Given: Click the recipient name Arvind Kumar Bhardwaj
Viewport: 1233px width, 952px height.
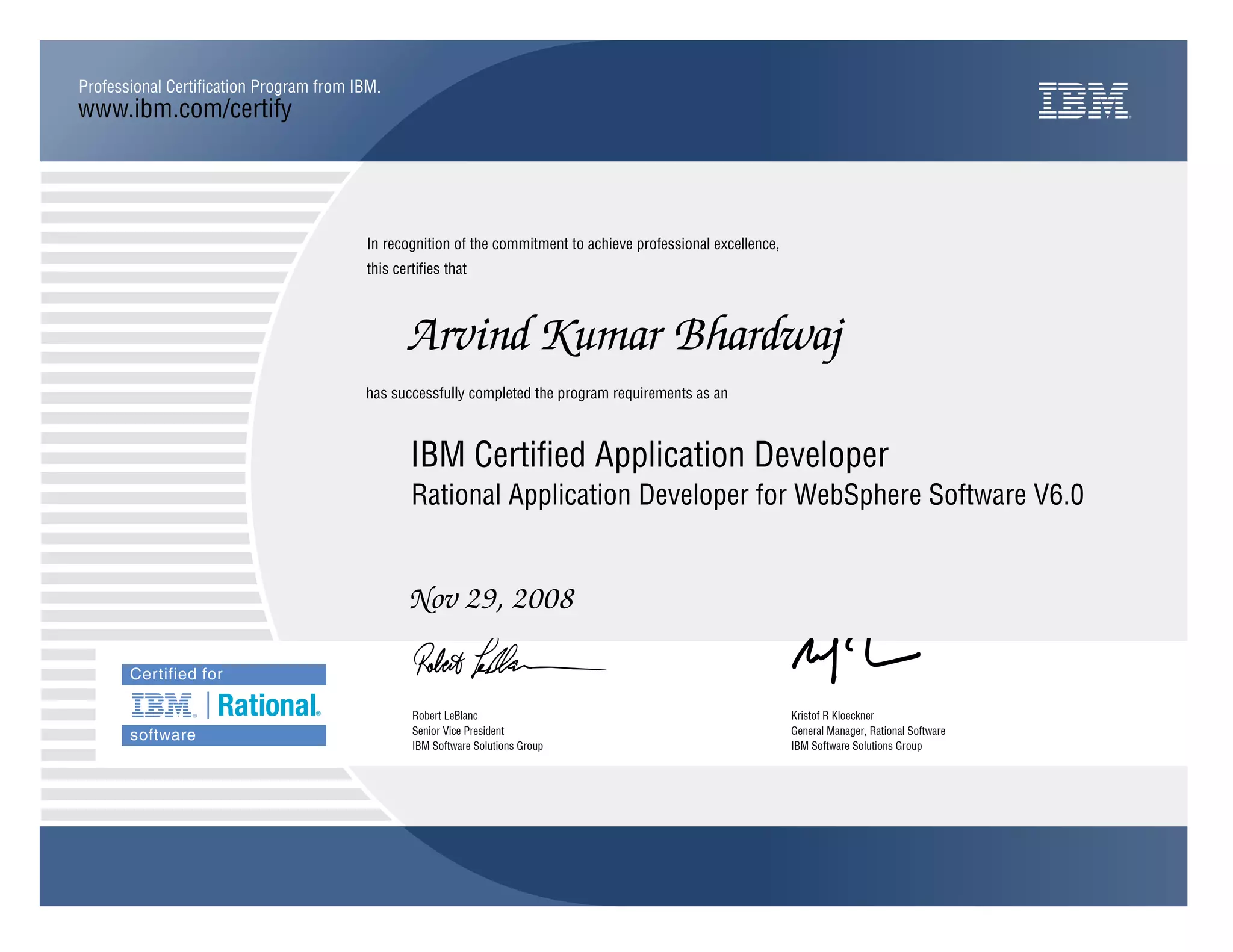Looking at the screenshot, I should [x=626, y=336].
